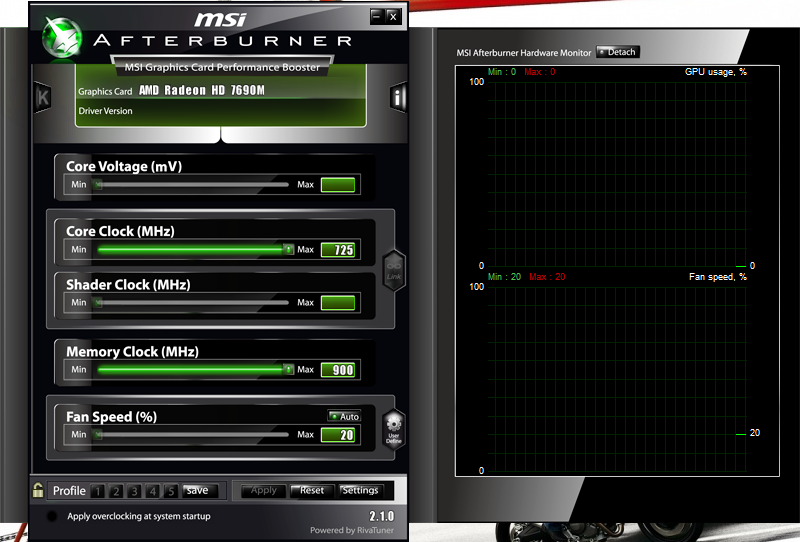Select profile slot 2

point(116,491)
